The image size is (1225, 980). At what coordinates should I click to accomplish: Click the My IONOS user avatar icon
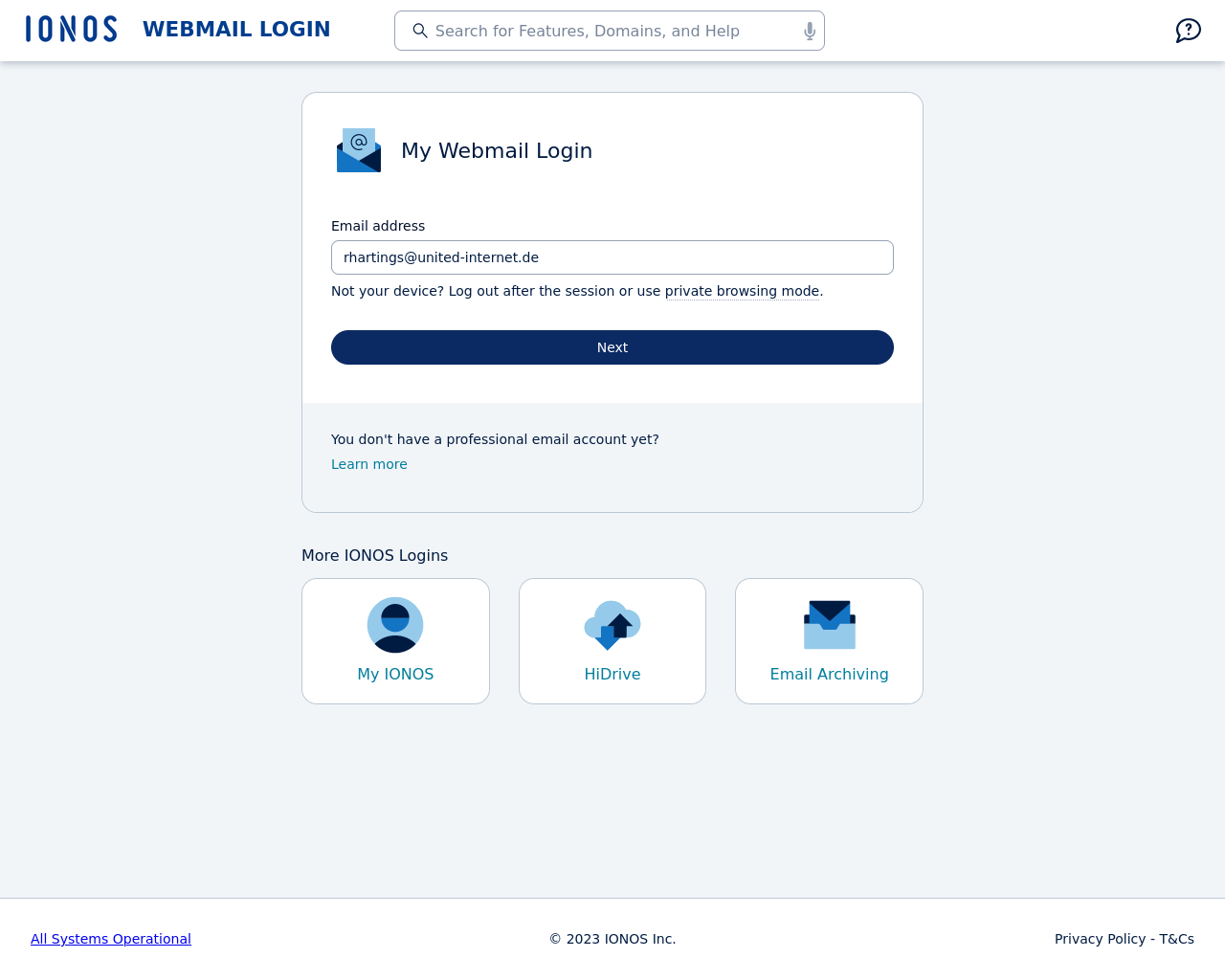(395, 625)
